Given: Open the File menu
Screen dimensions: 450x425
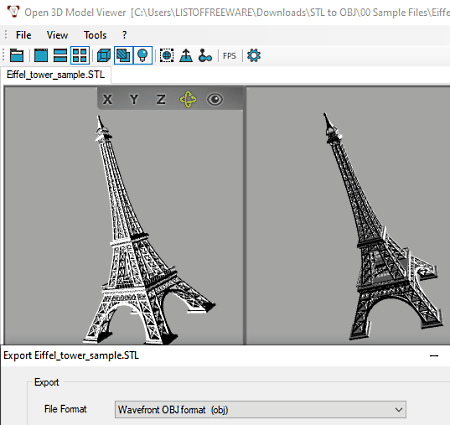Looking at the screenshot, I should pos(23,35).
